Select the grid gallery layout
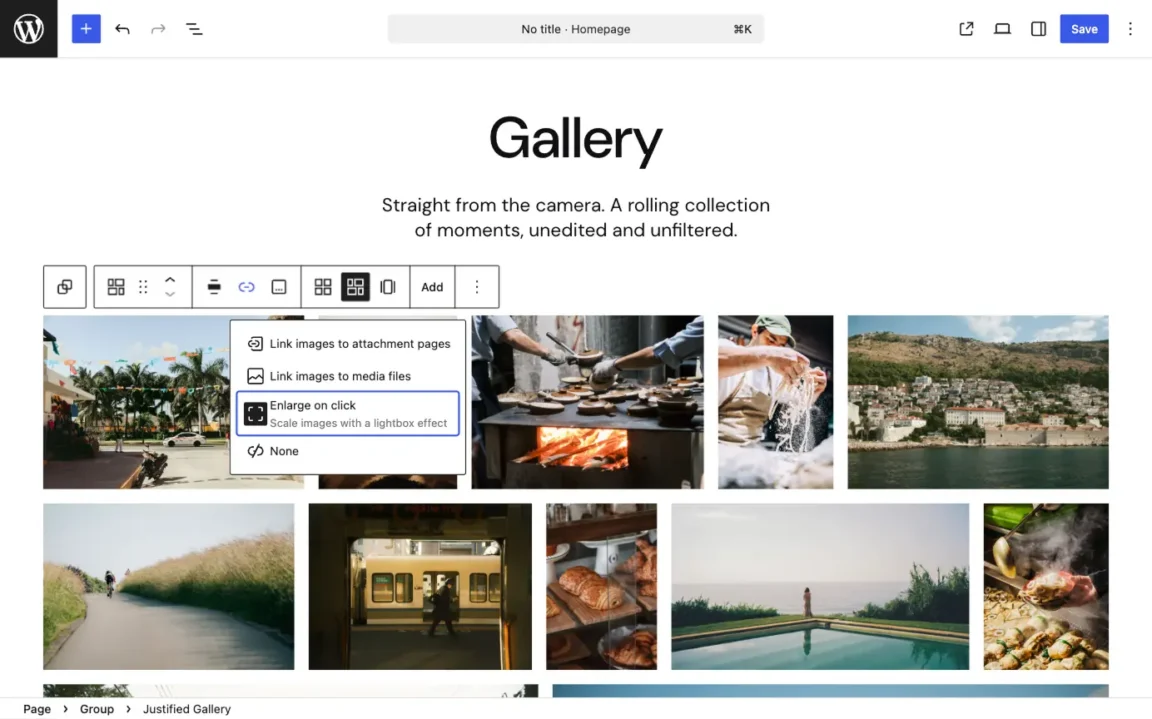1152x719 pixels. click(323, 286)
